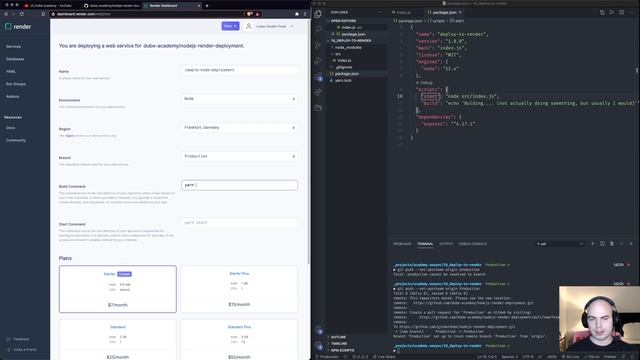Select the Starter Plus plan at $15/month
The width and height of the screenshot is (640, 360).
pos(239,289)
